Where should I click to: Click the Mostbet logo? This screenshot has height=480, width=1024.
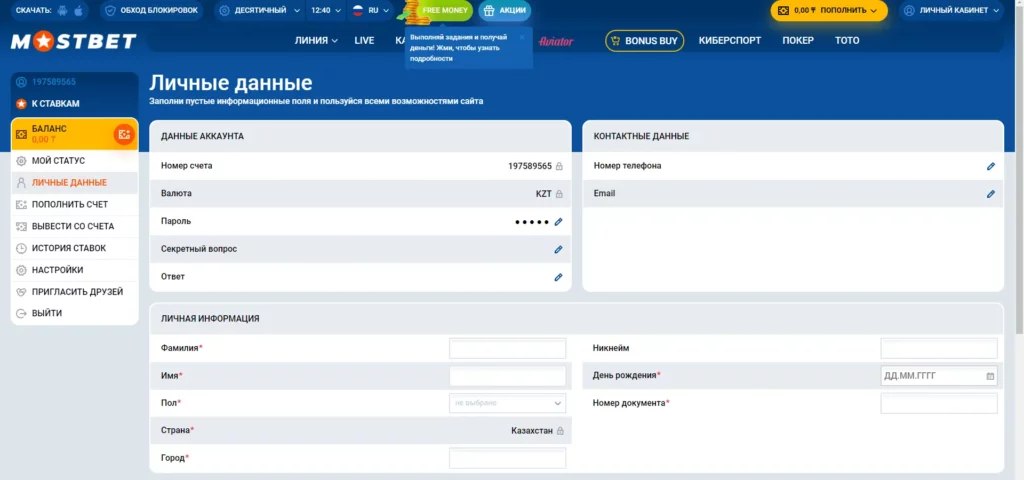pos(73,41)
